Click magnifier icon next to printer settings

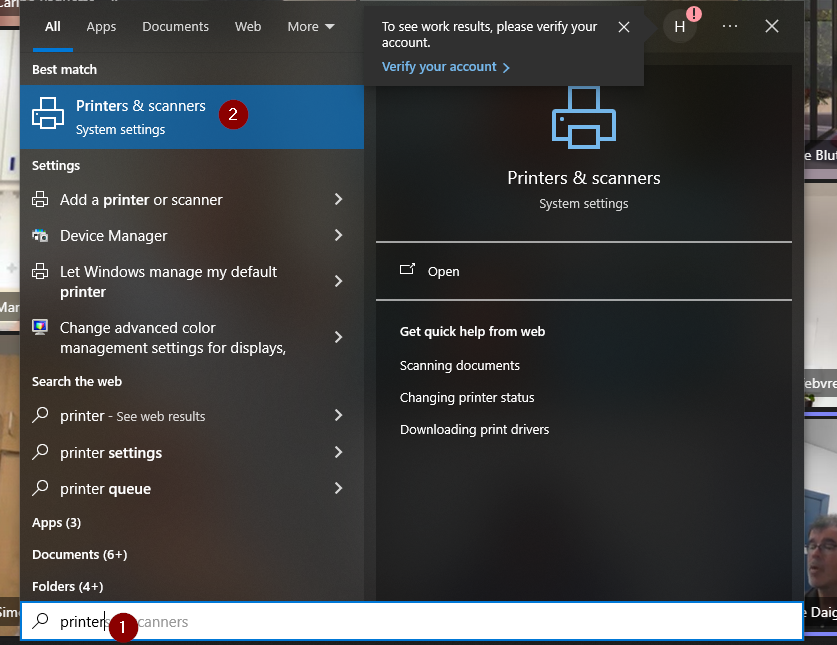click(40, 452)
